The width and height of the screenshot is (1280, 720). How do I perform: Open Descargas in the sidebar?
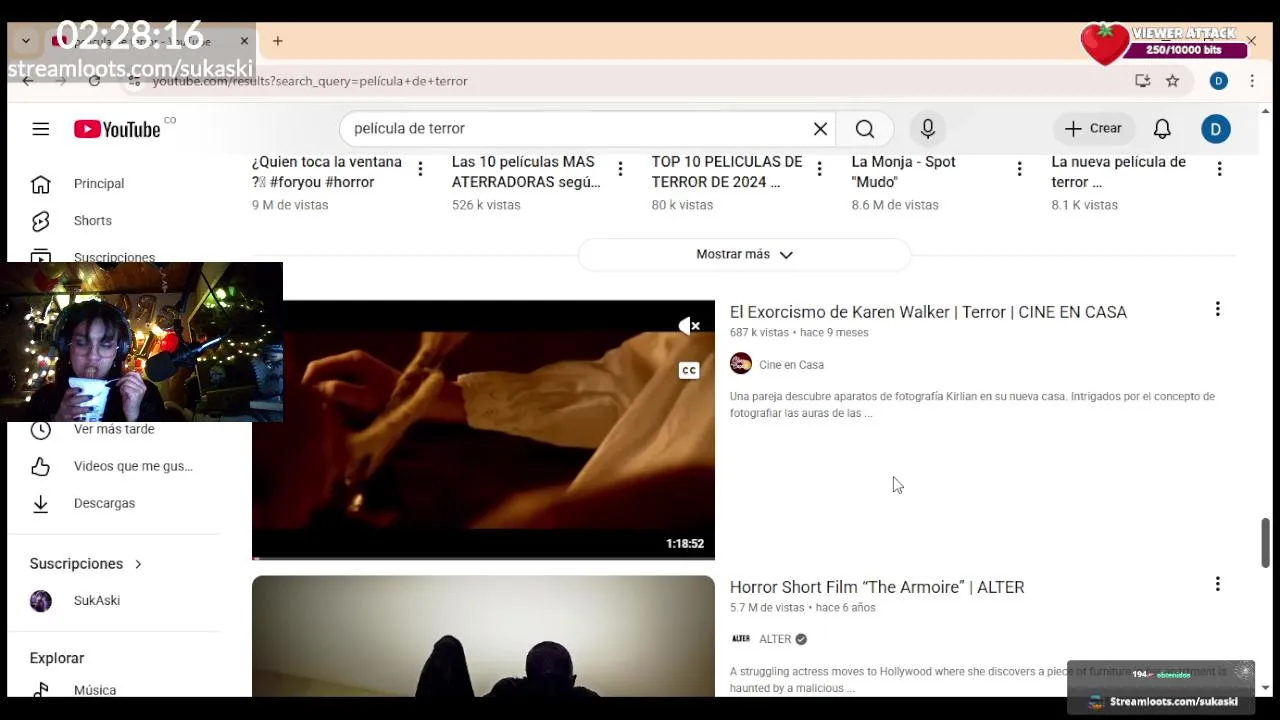[x=104, y=503]
